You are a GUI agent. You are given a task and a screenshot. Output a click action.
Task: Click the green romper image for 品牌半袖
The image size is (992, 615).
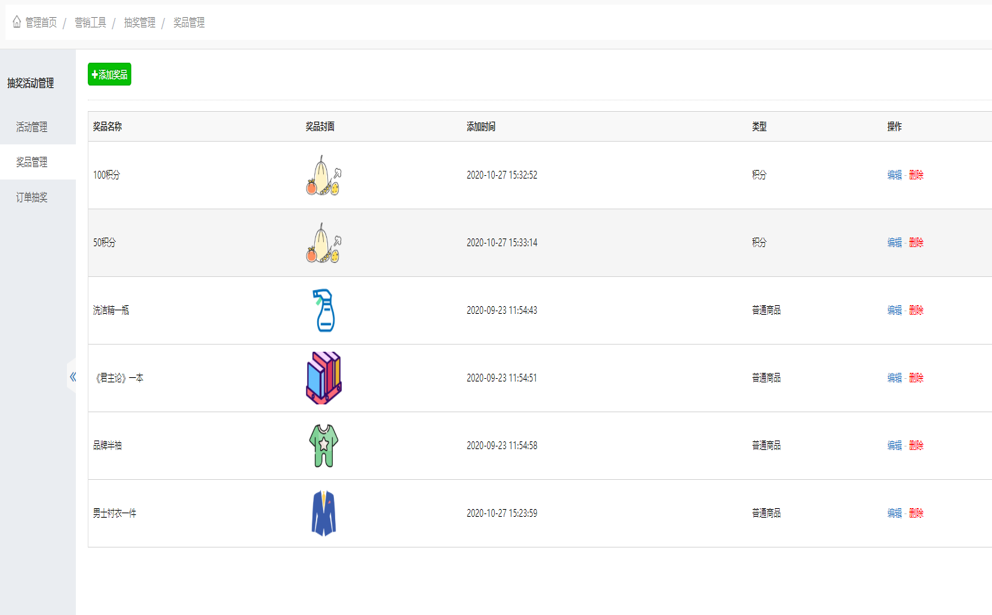pos(323,446)
